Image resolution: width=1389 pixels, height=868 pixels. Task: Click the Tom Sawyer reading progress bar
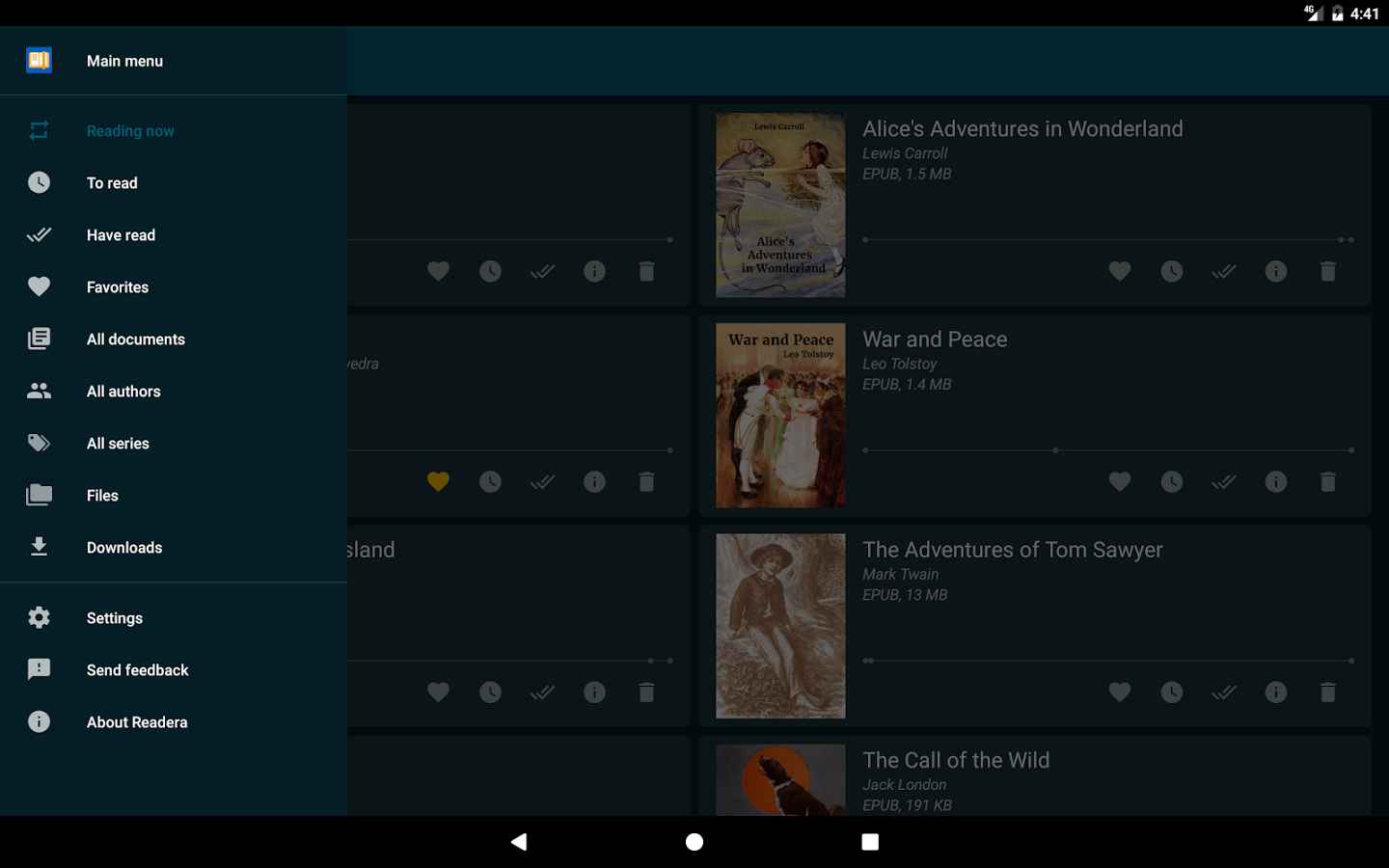coord(1108,661)
